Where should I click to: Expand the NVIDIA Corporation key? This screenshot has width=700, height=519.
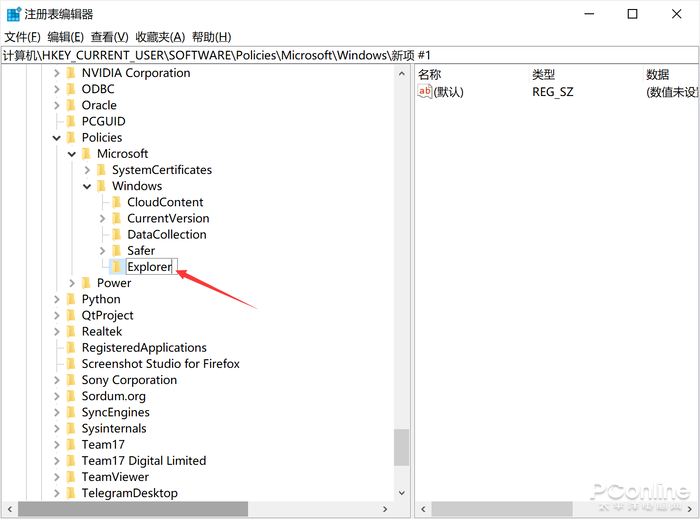coord(57,73)
